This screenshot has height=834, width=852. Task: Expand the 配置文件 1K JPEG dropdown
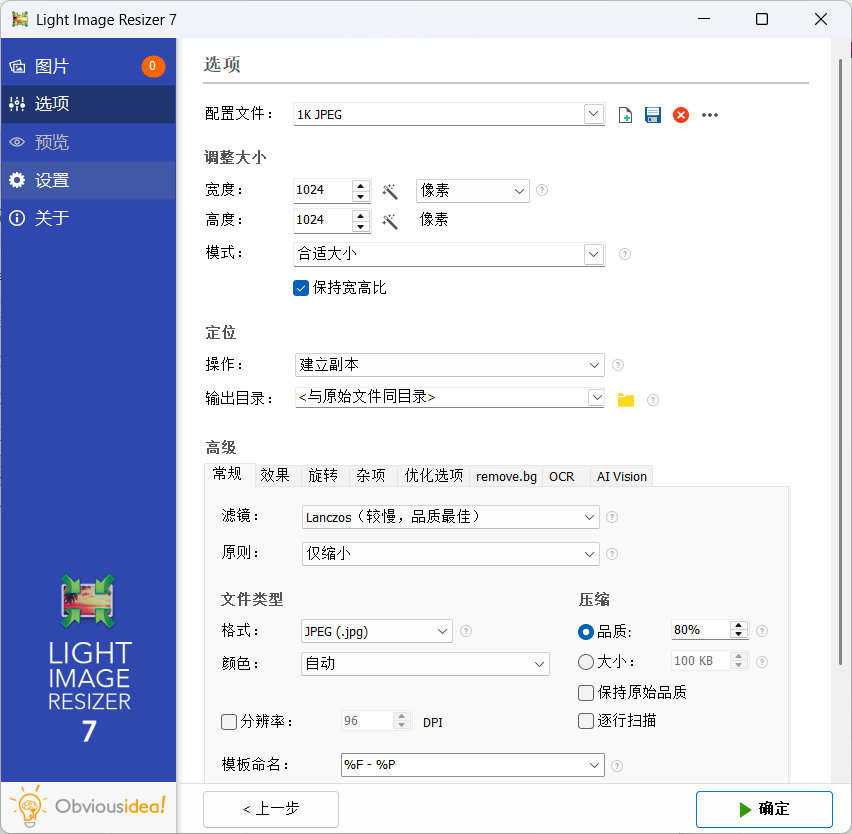coord(593,114)
